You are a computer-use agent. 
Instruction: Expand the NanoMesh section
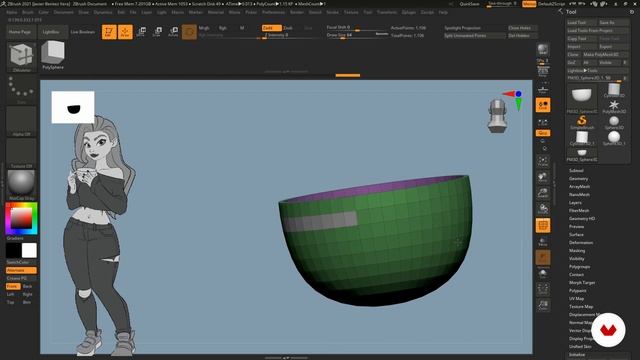coord(579,195)
